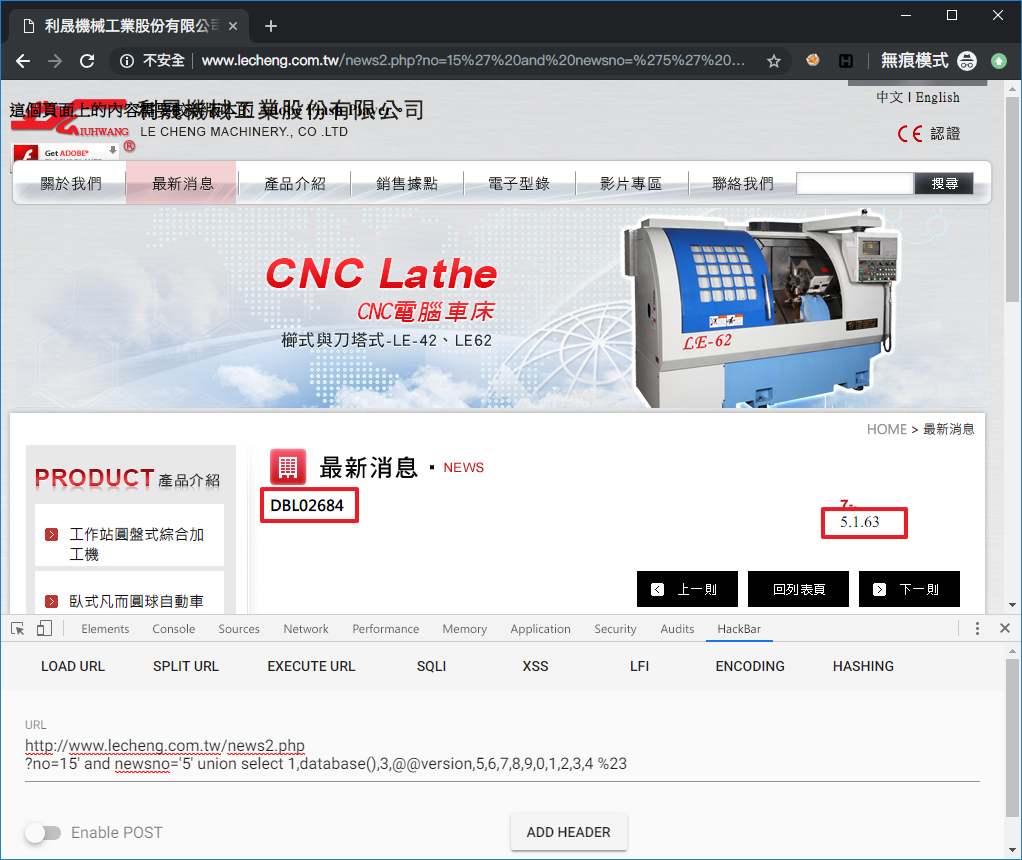Open 電子型錄 in the site navigation
This screenshot has height=860, width=1022.
(x=519, y=184)
